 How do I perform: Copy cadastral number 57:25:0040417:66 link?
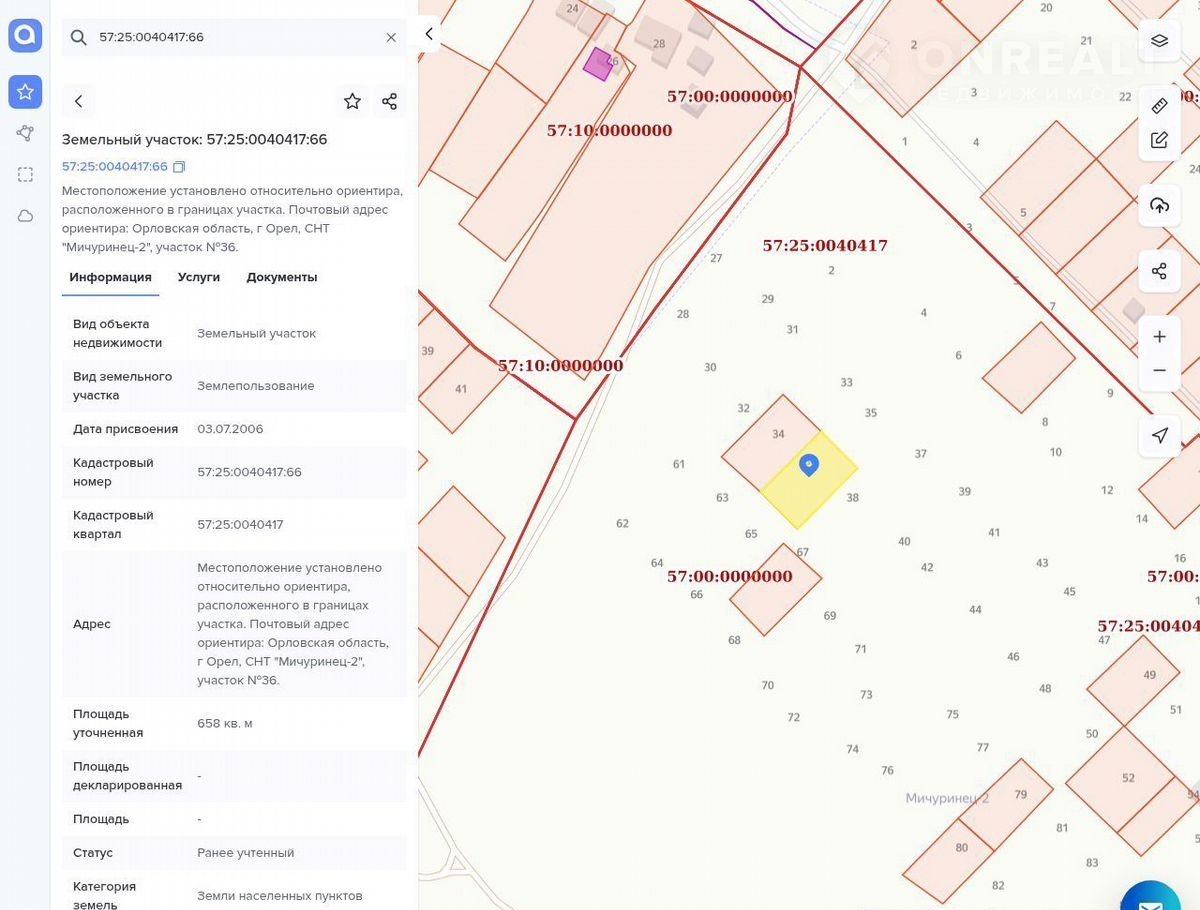coord(179,167)
